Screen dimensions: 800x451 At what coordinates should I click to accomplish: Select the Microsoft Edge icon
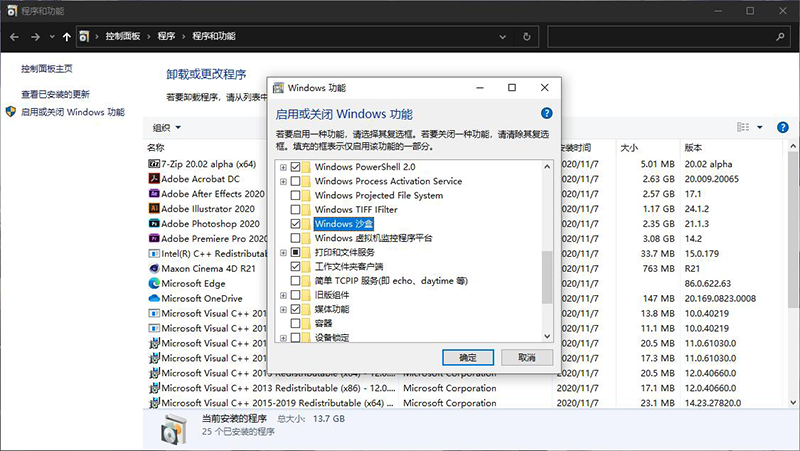point(154,283)
